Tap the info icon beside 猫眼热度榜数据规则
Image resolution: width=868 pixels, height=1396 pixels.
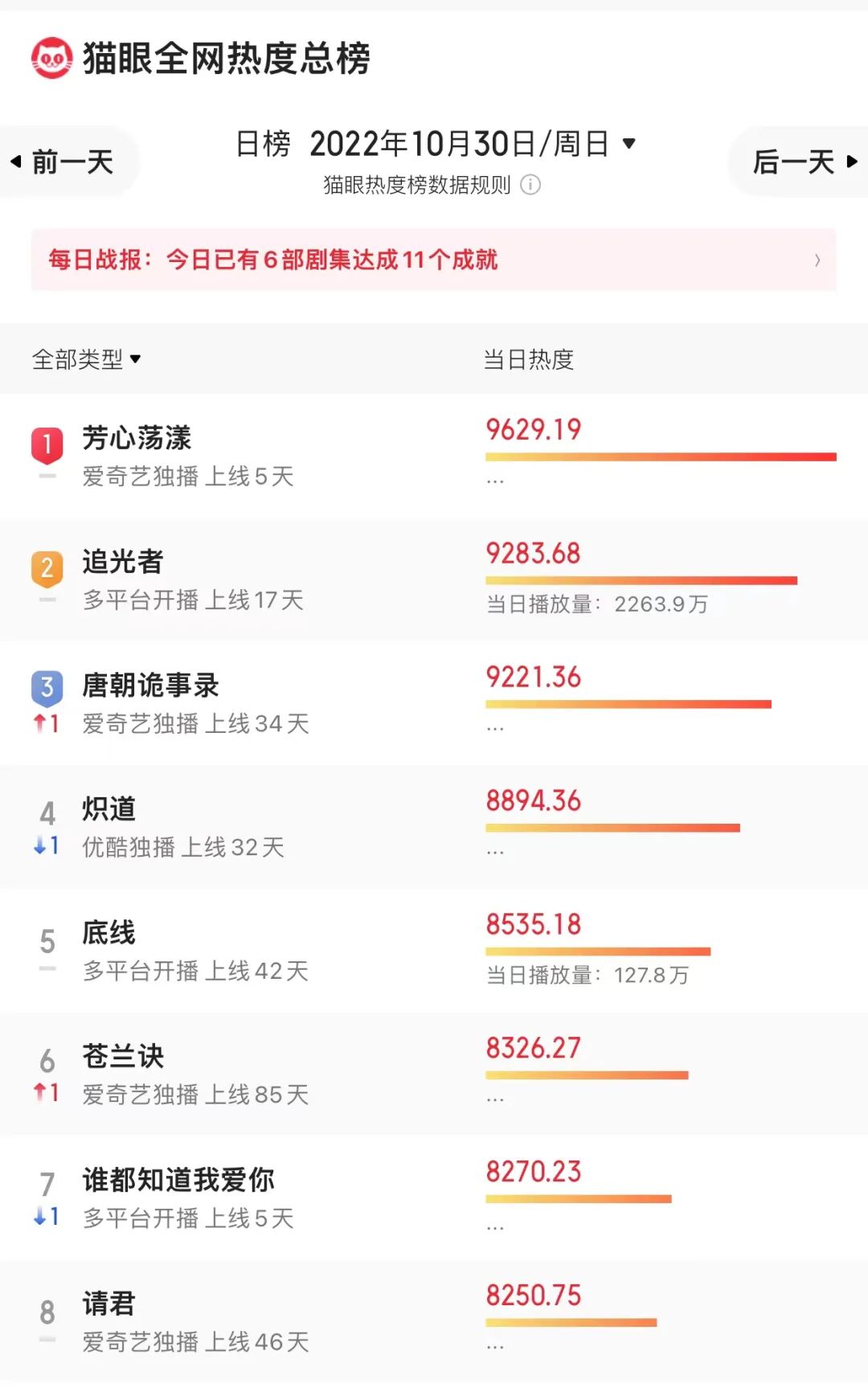530,185
